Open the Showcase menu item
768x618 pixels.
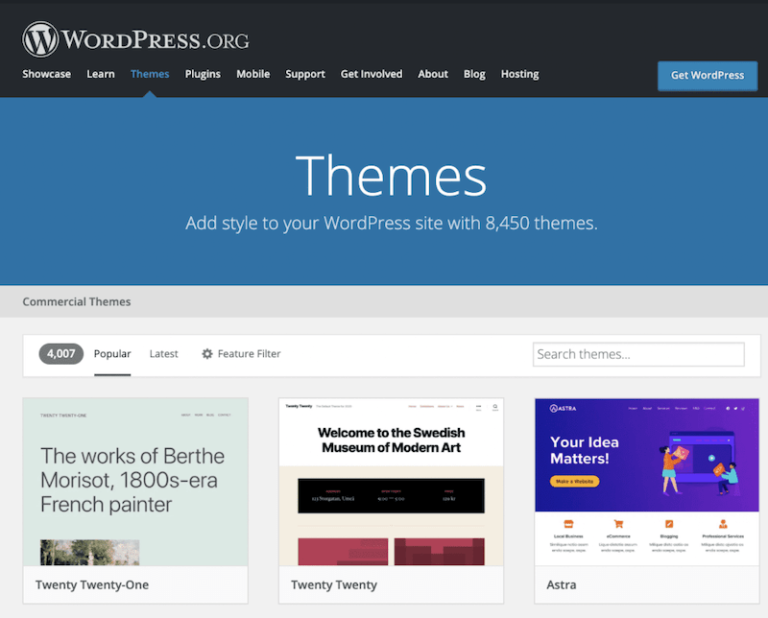(47, 74)
